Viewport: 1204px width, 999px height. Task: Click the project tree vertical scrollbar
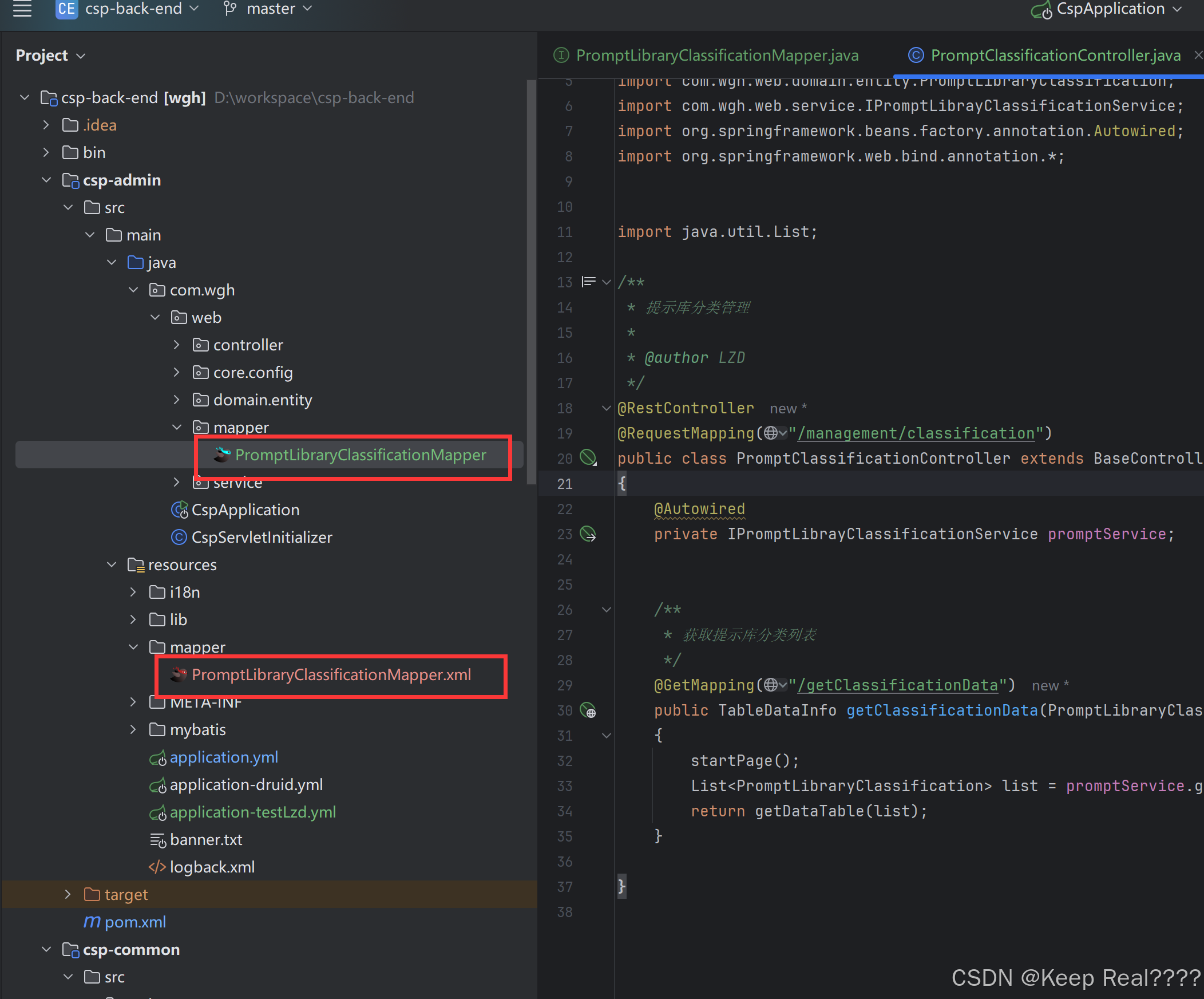[531, 281]
